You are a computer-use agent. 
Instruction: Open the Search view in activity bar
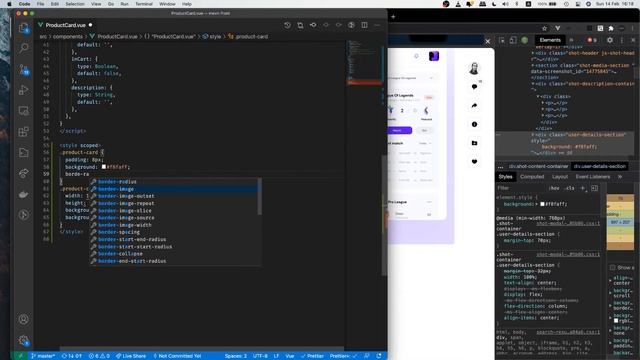(x=24, y=48)
